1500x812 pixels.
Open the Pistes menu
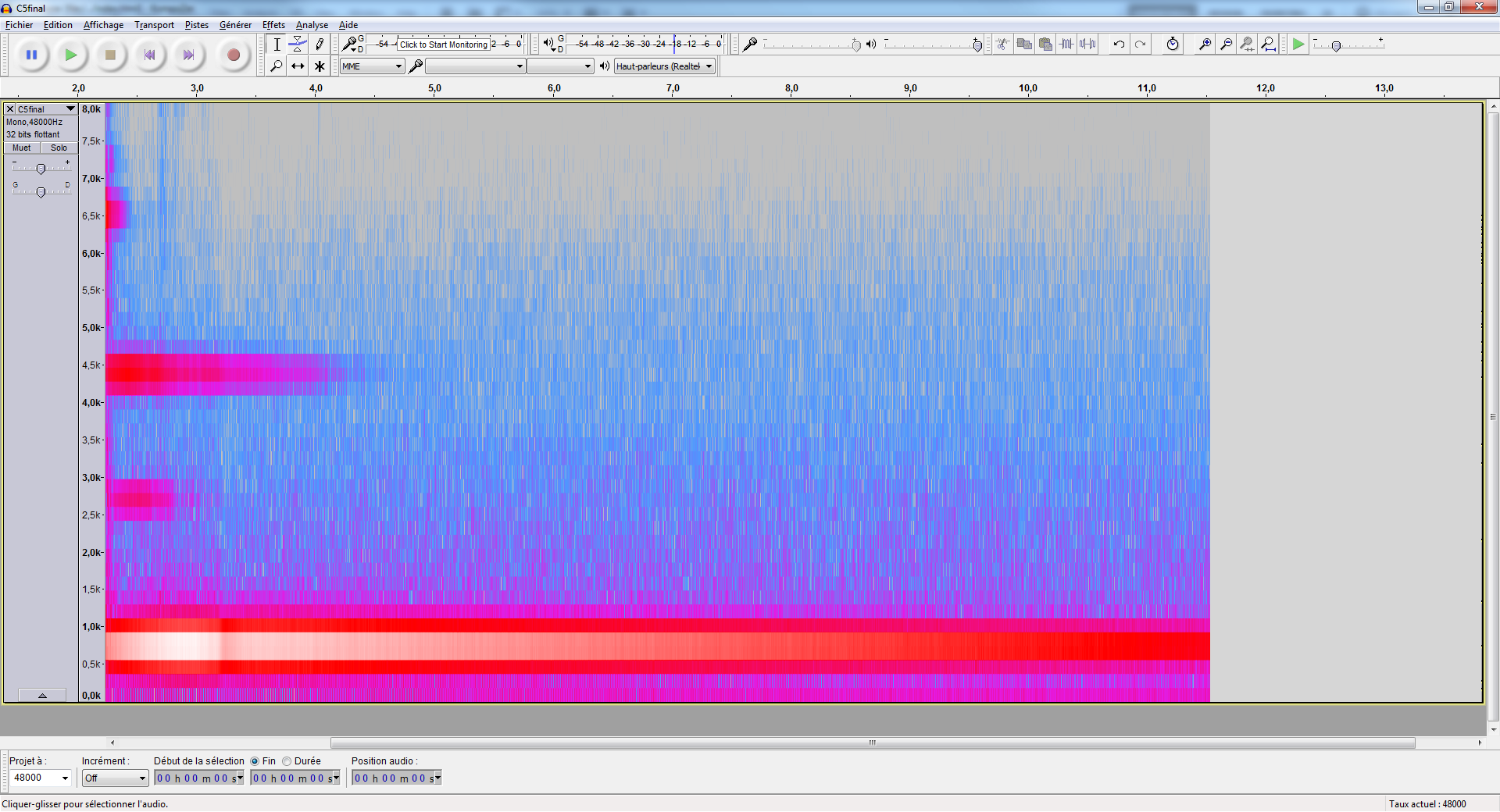point(197,25)
